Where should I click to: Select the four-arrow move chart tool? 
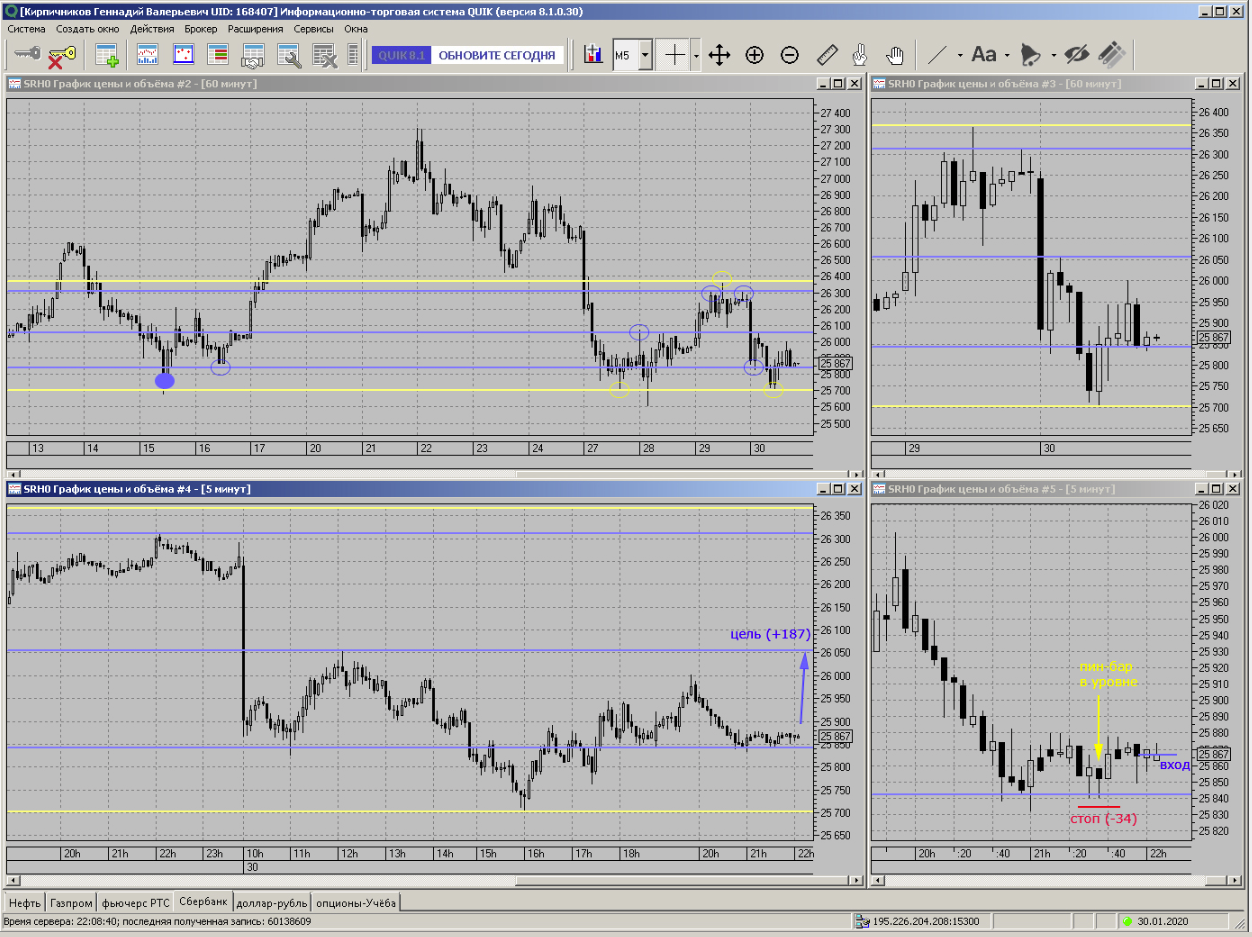click(x=719, y=55)
